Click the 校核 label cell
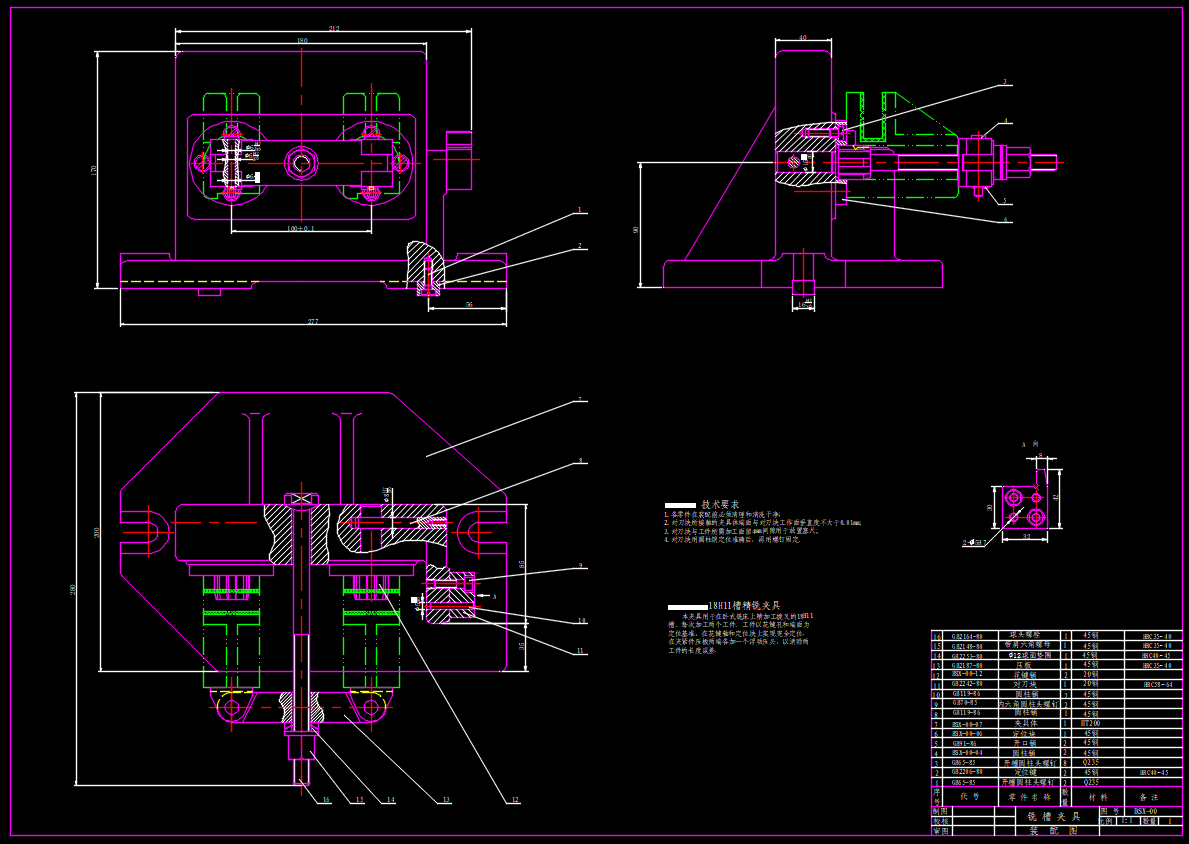Screen dimensions: 1189x844 [941, 821]
